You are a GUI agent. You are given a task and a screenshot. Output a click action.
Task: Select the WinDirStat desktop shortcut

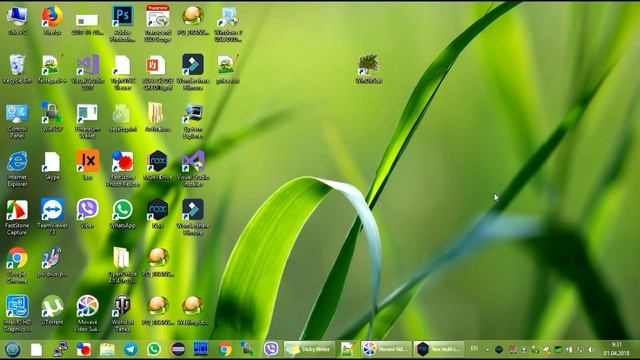coord(369,69)
